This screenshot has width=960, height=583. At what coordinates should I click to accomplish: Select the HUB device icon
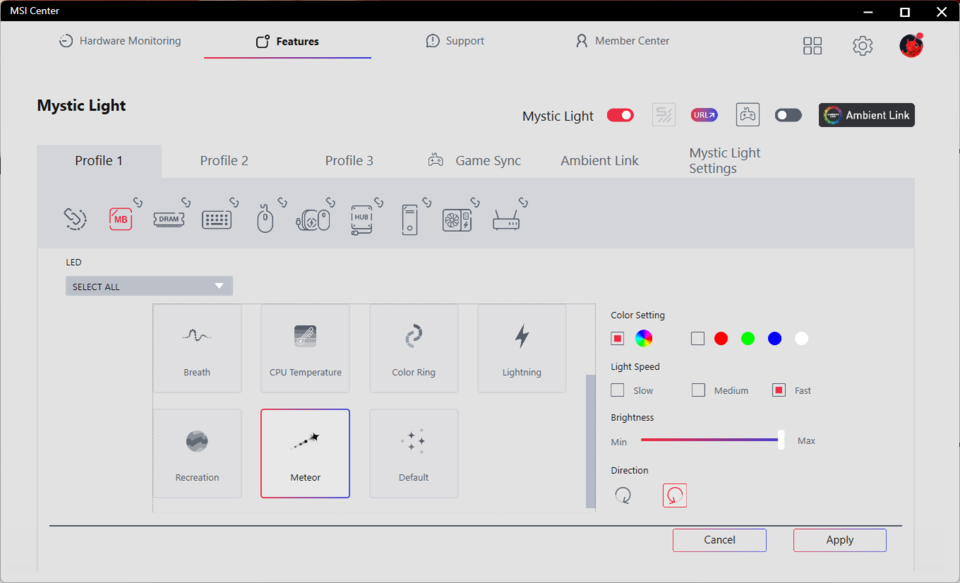pos(361,220)
